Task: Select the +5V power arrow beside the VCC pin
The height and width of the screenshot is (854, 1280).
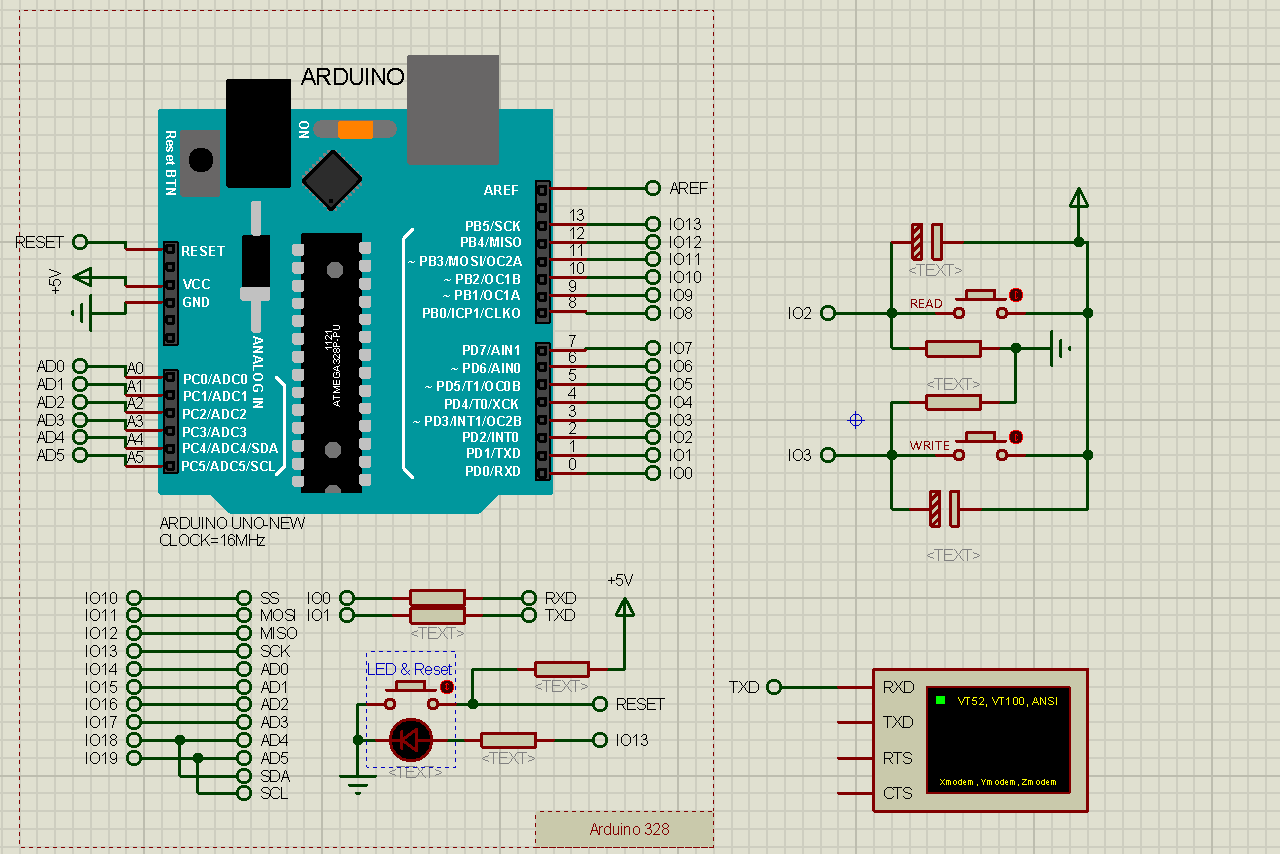Action: click(x=84, y=277)
